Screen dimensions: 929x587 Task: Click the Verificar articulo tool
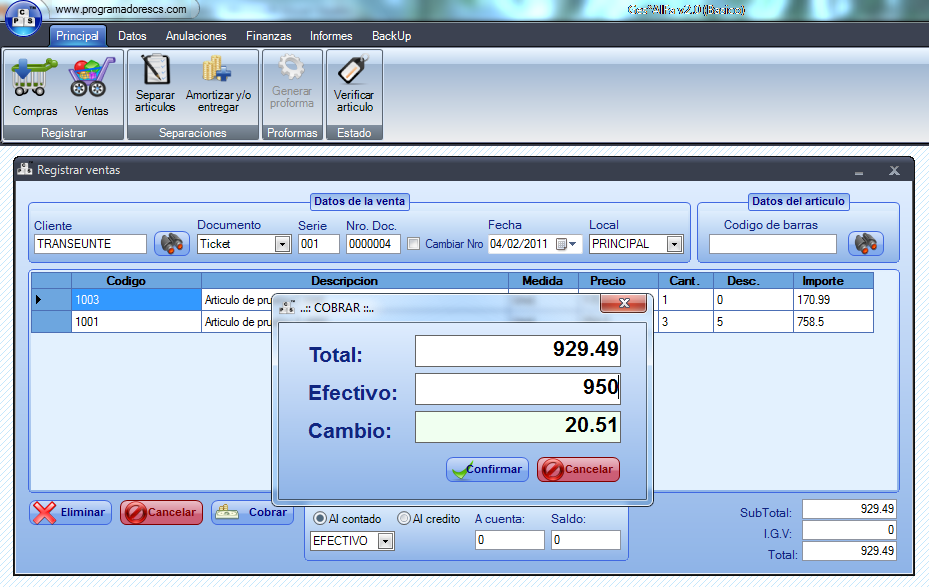354,85
